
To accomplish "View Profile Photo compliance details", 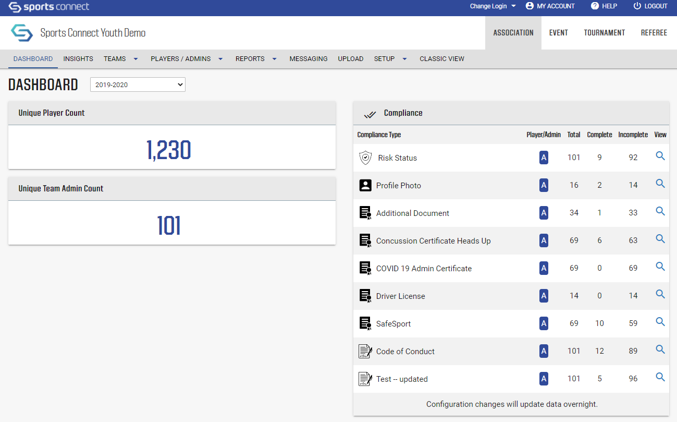I will (x=660, y=184).
